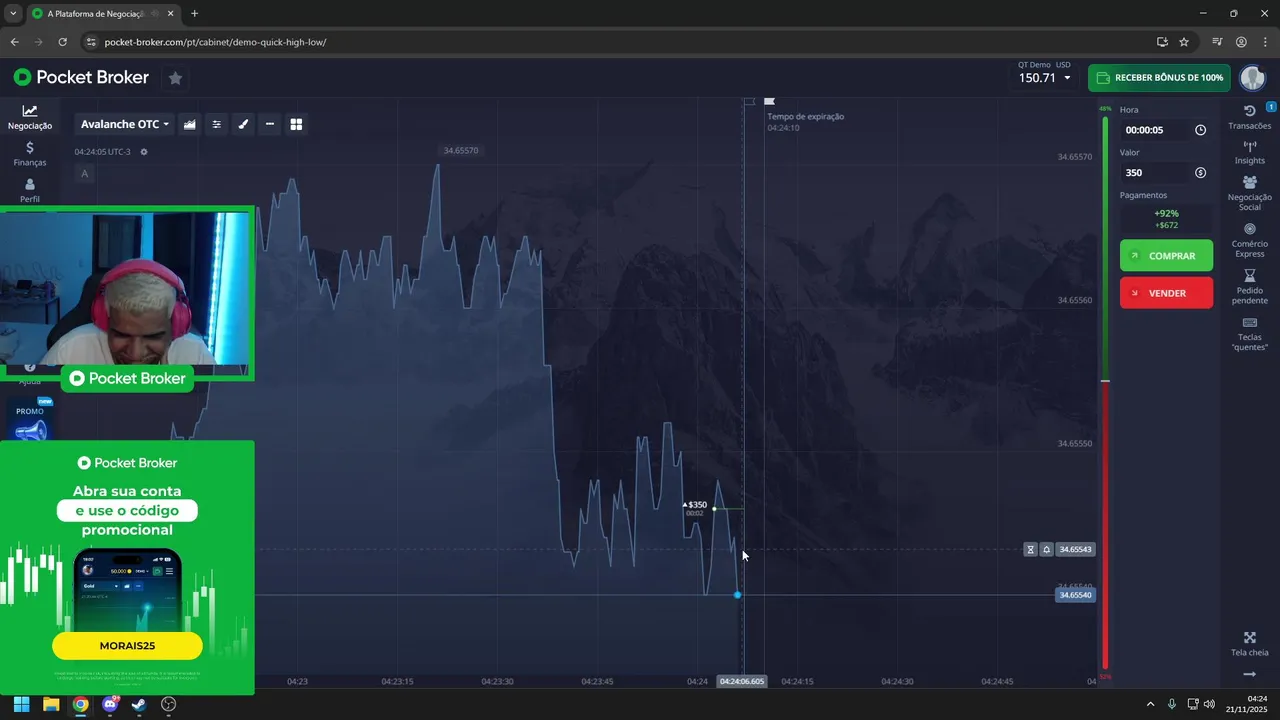The height and width of the screenshot is (720, 1280).
Task: Click the dollar icon beside Valor
Action: [1200, 173]
